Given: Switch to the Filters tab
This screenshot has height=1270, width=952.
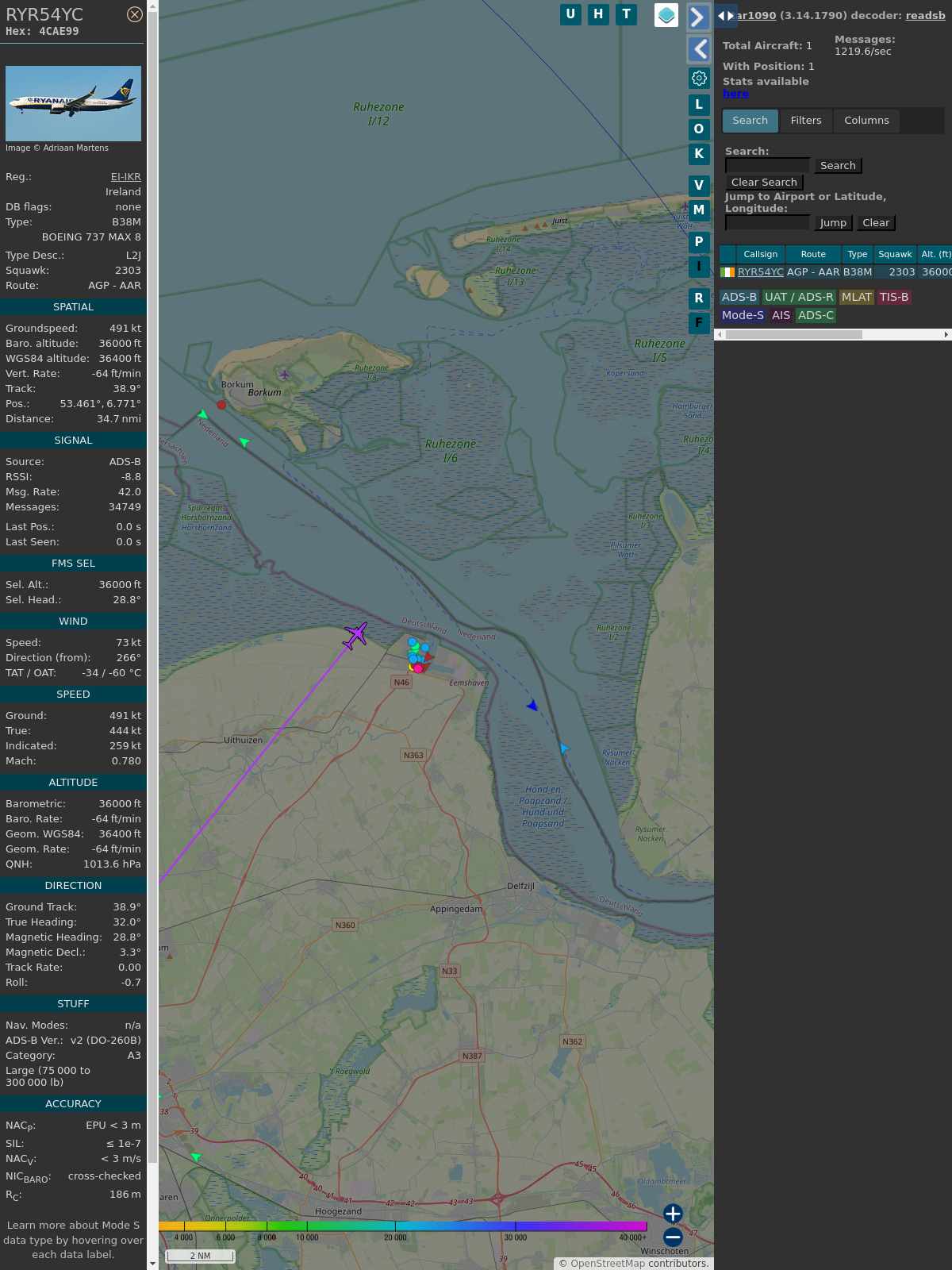Looking at the screenshot, I should click(805, 121).
